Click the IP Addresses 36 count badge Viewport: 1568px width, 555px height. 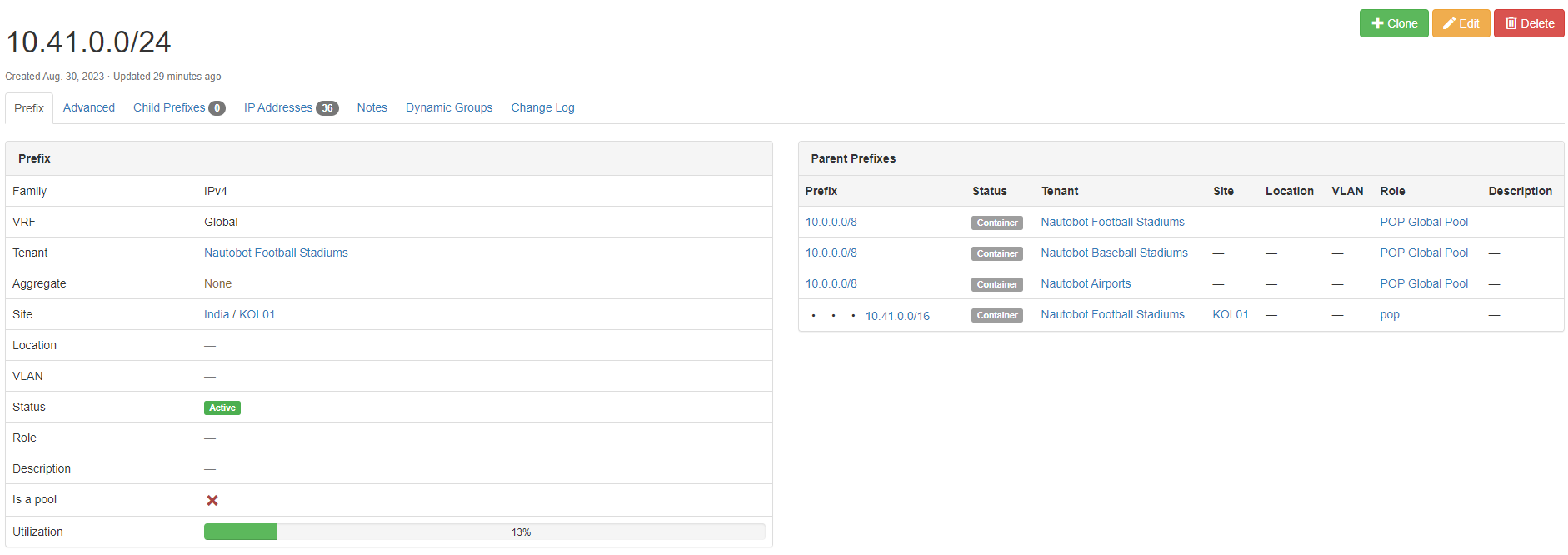tap(327, 108)
